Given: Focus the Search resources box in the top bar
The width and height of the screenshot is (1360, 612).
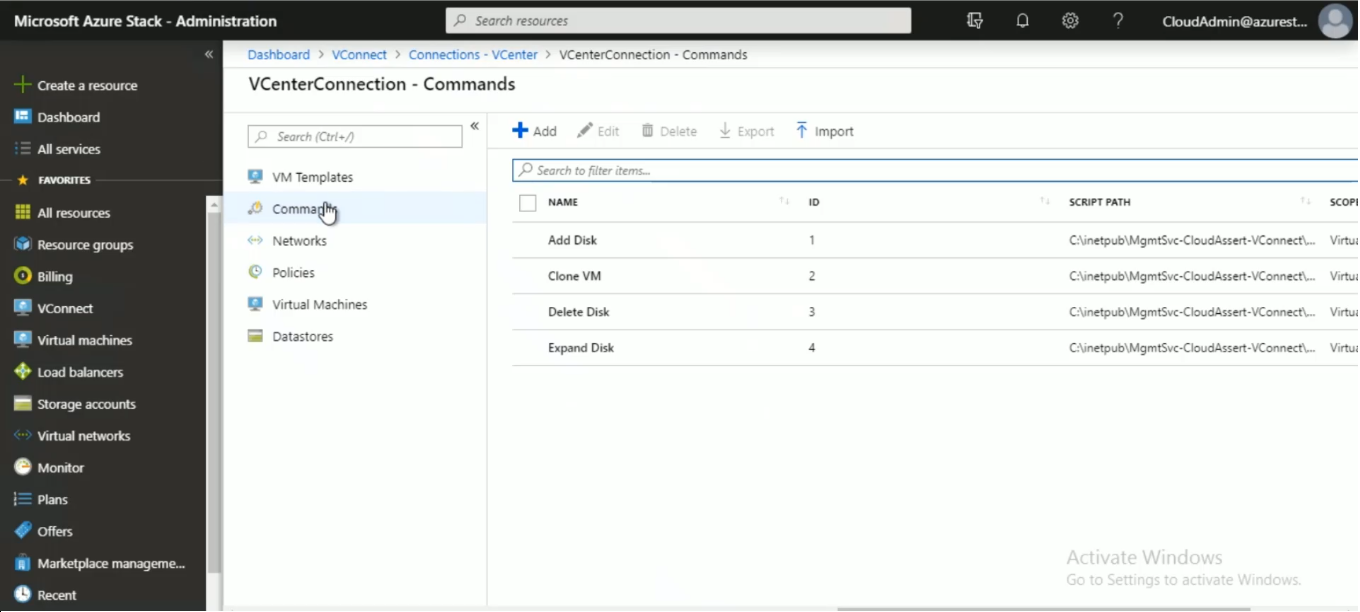Looking at the screenshot, I should point(678,20).
